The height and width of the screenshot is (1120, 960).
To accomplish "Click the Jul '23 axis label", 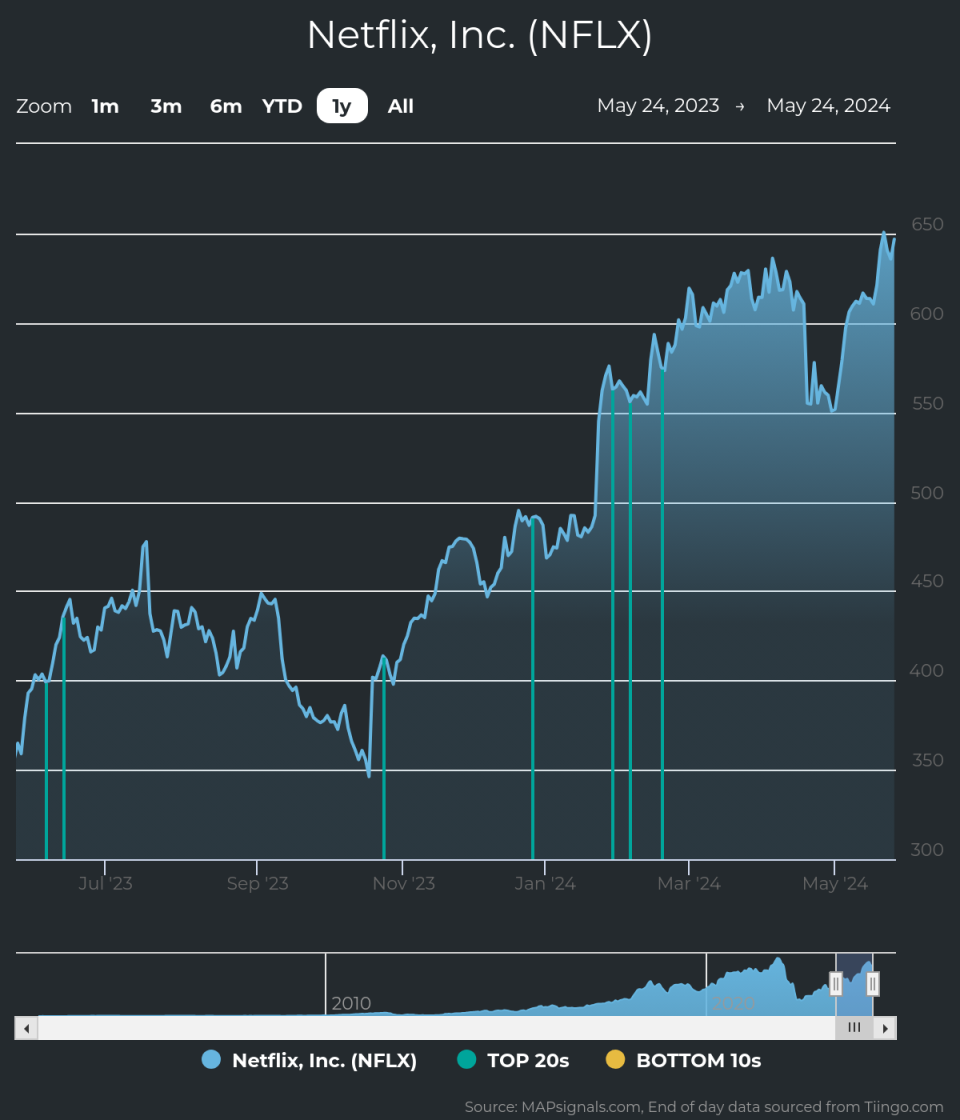I will coord(105,884).
